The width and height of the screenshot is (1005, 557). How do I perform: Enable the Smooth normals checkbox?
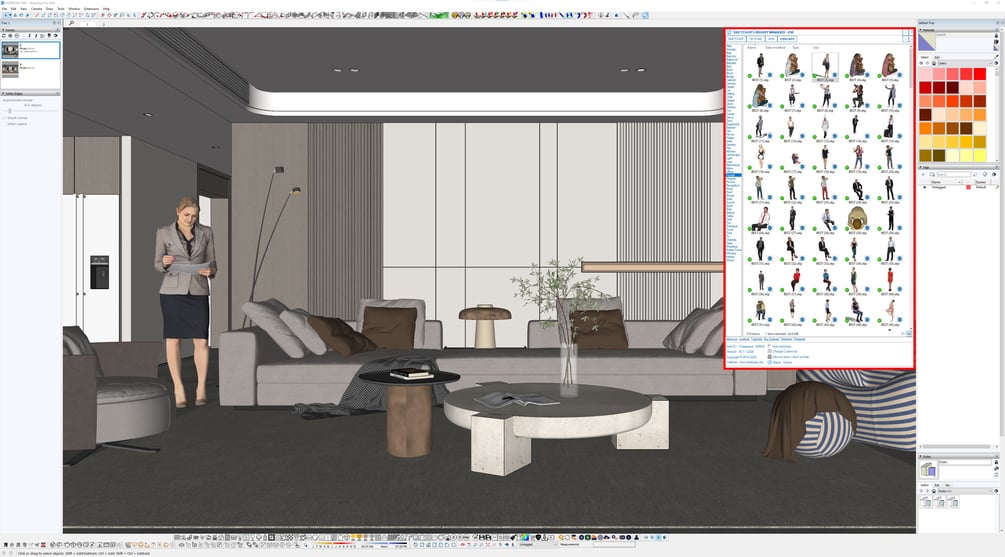pyautogui.click(x=4, y=118)
